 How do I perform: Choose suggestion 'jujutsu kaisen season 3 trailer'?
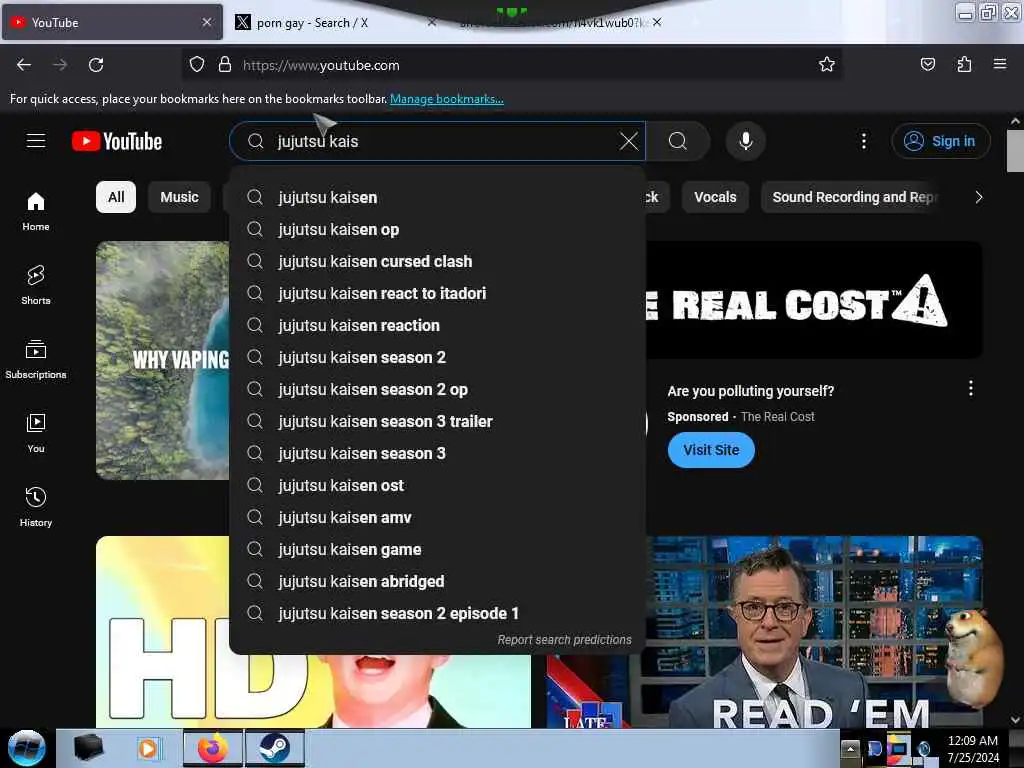(438, 421)
